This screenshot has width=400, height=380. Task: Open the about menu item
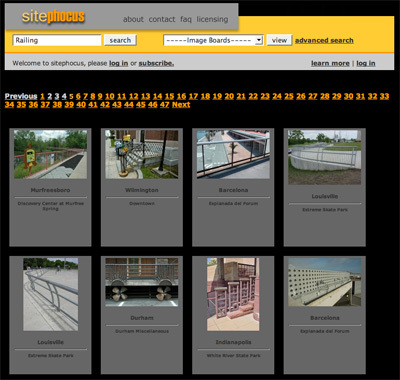pos(133,19)
